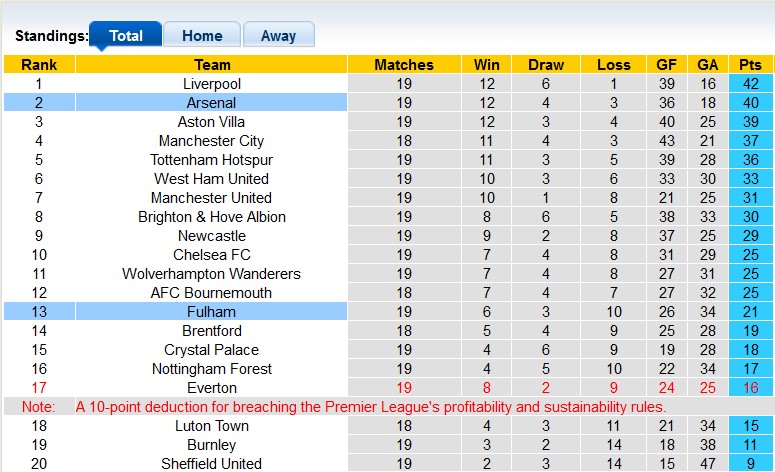Select Tottenham Hotspur team name
The width and height of the screenshot is (775, 472).
coord(212,160)
